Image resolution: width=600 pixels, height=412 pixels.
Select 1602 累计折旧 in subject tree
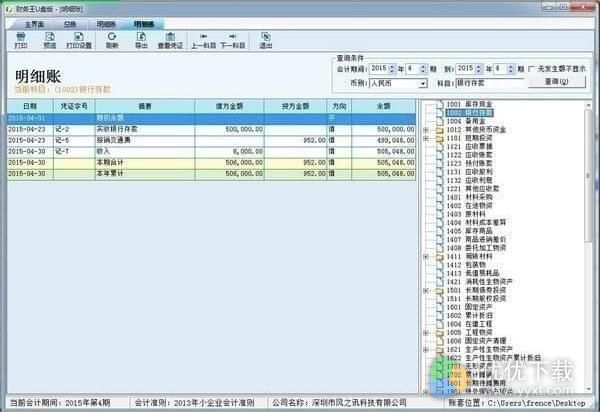tap(470, 316)
